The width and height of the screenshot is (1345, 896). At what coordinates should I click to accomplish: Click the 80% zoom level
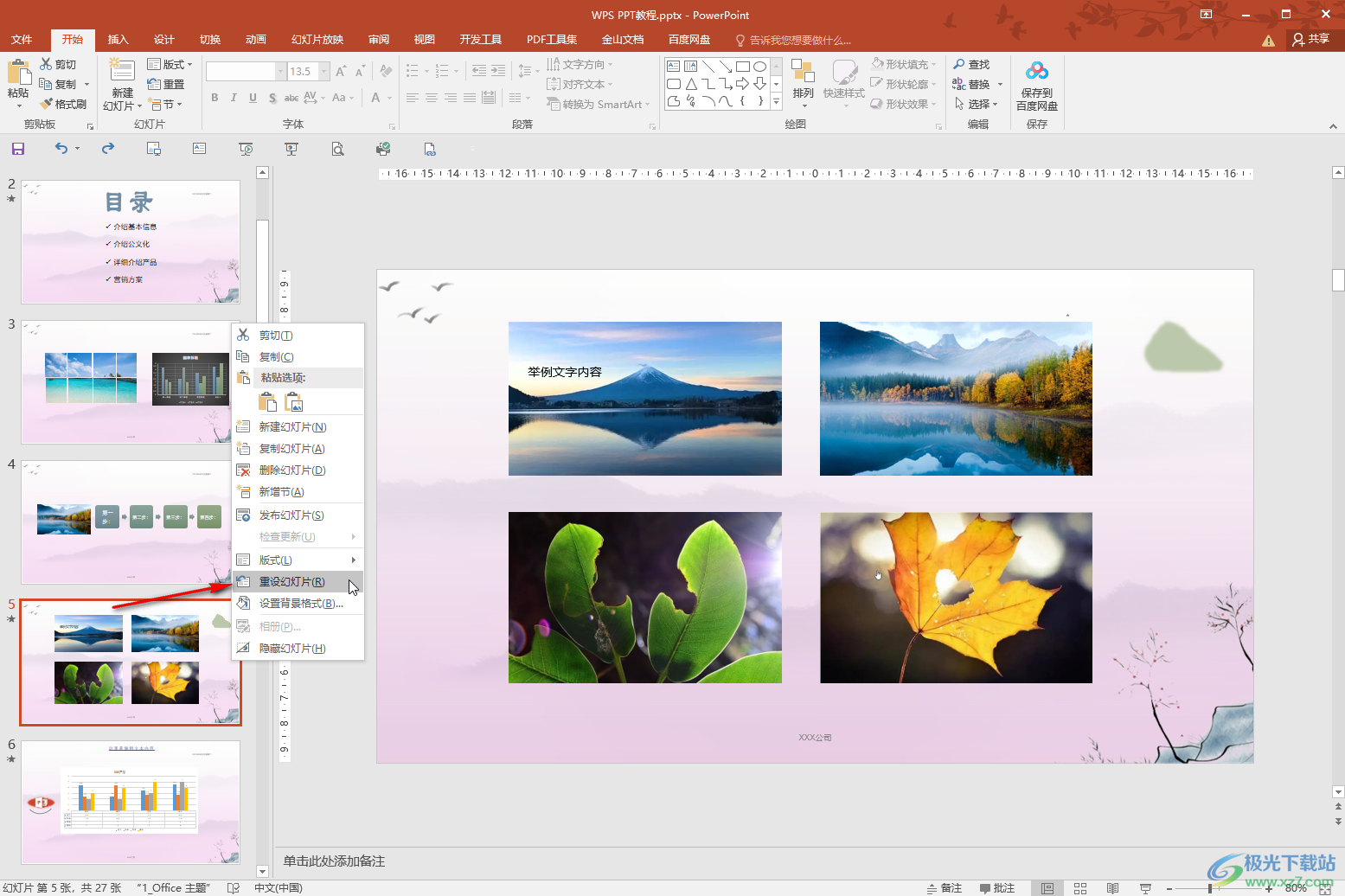1296,888
